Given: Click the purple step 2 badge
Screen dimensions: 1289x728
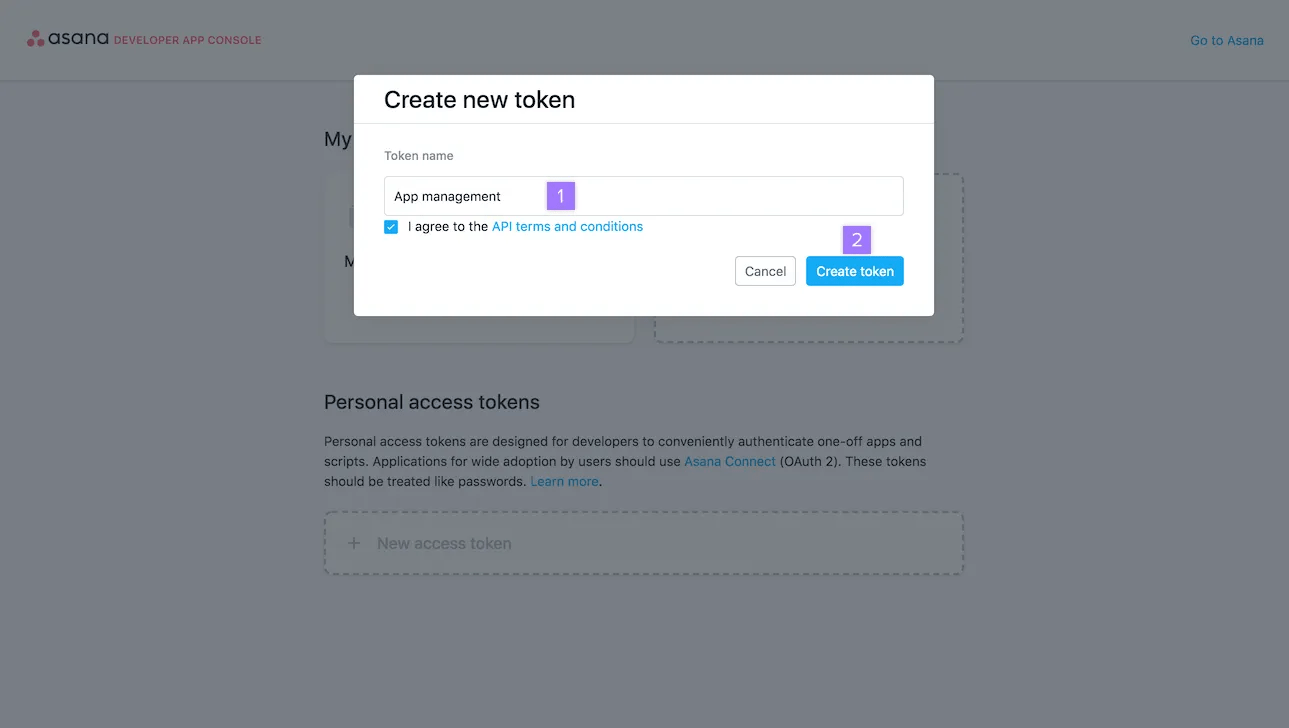Looking at the screenshot, I should point(857,240).
